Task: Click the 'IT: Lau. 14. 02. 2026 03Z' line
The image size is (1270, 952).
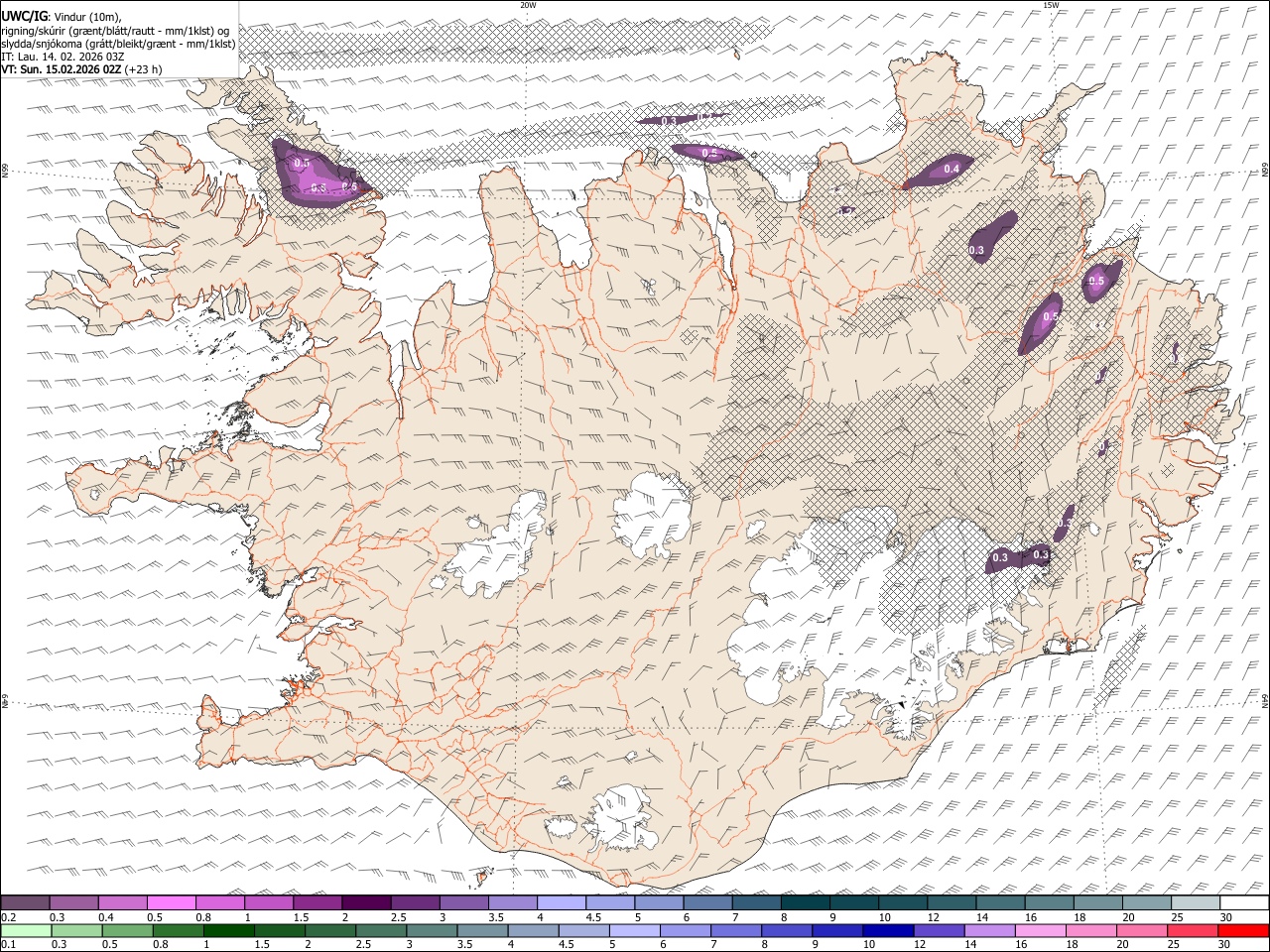Action: tap(63, 57)
